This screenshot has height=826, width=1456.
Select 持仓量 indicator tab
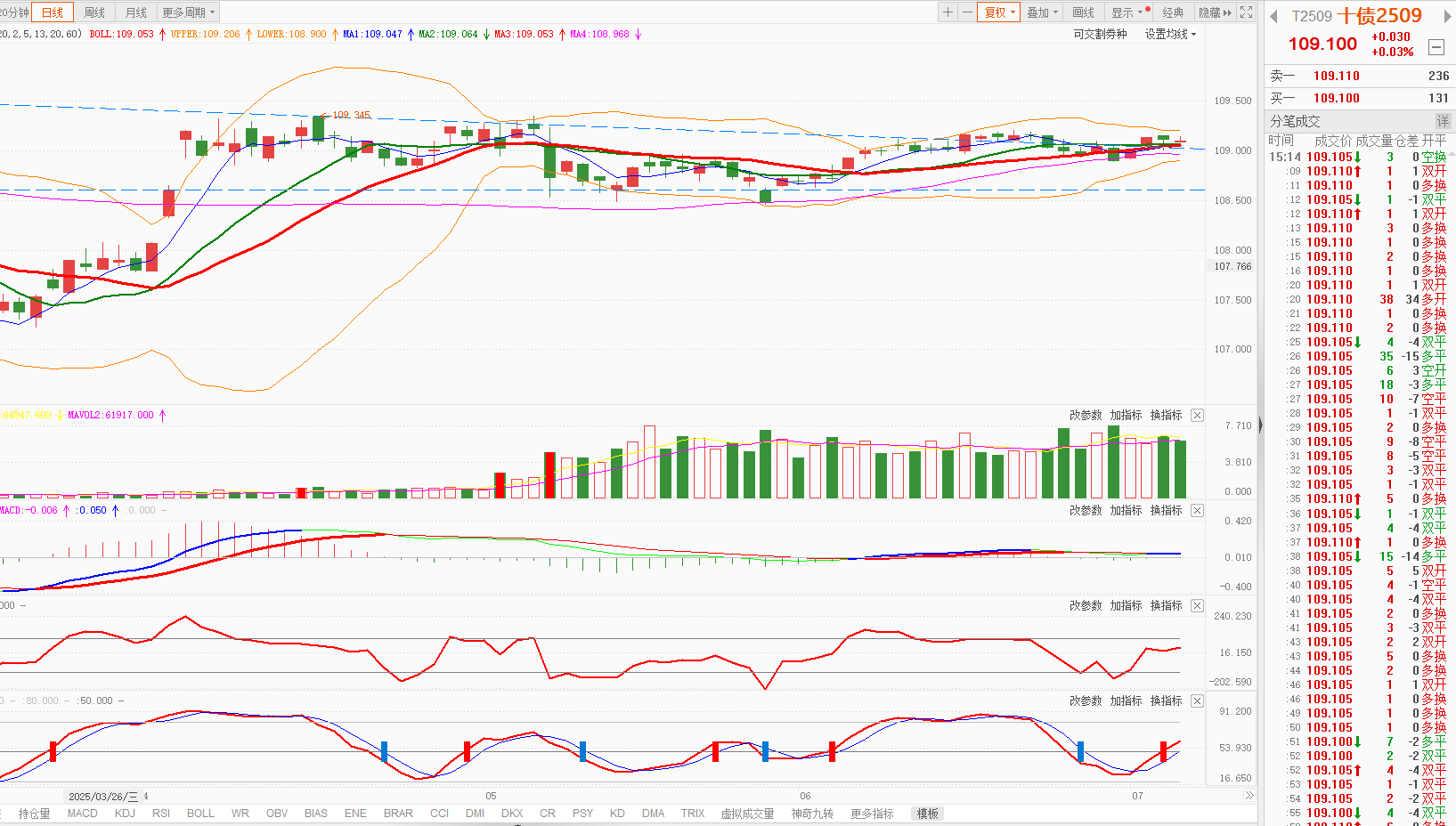pyautogui.click(x=34, y=814)
